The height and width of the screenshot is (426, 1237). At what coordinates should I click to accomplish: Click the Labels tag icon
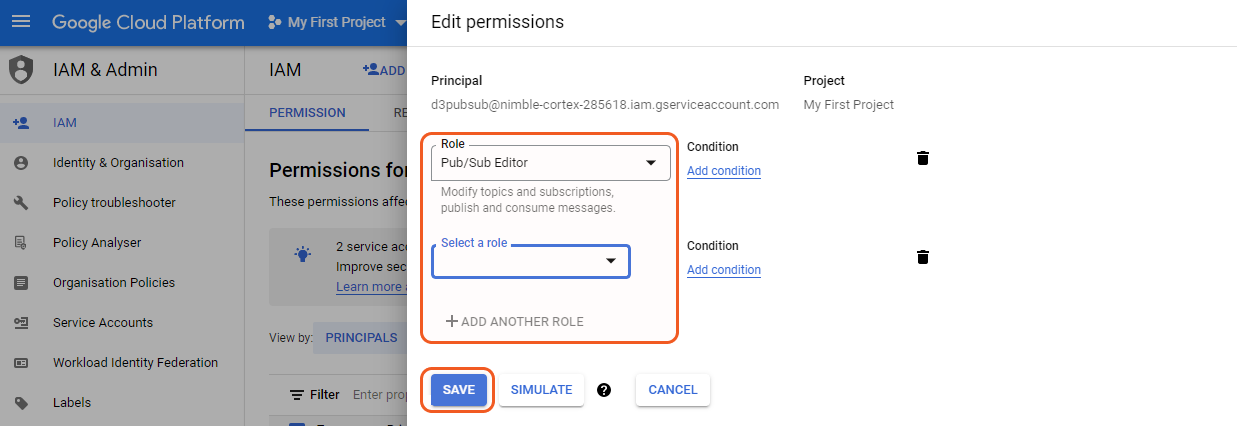21,403
